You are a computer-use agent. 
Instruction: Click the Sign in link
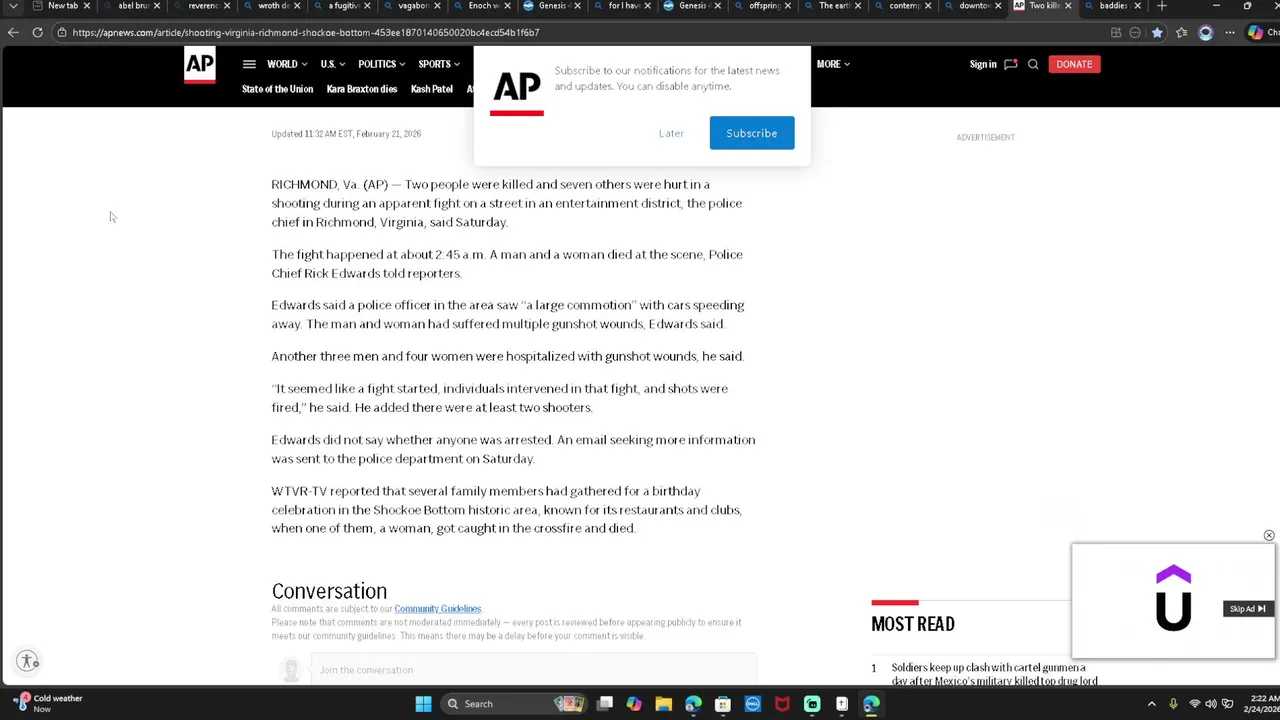tap(983, 64)
